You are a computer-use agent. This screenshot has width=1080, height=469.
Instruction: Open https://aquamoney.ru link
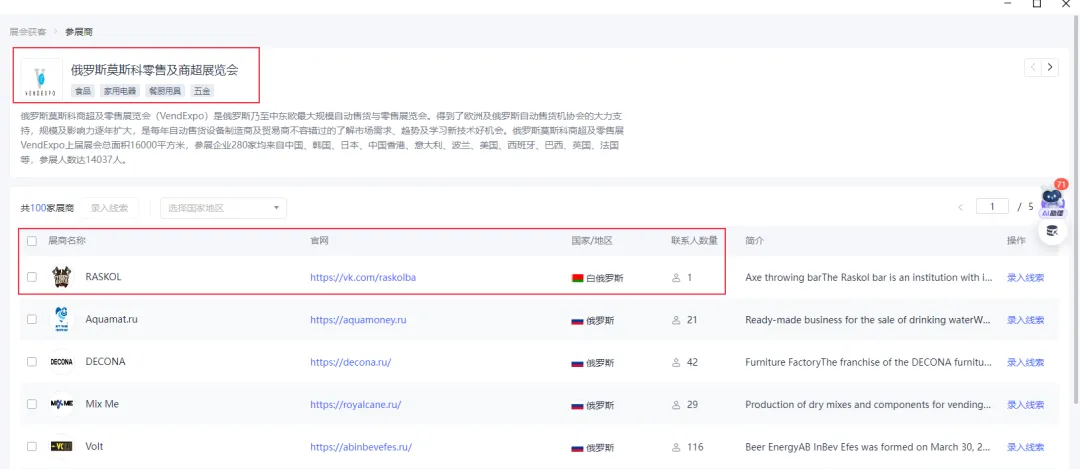358,320
